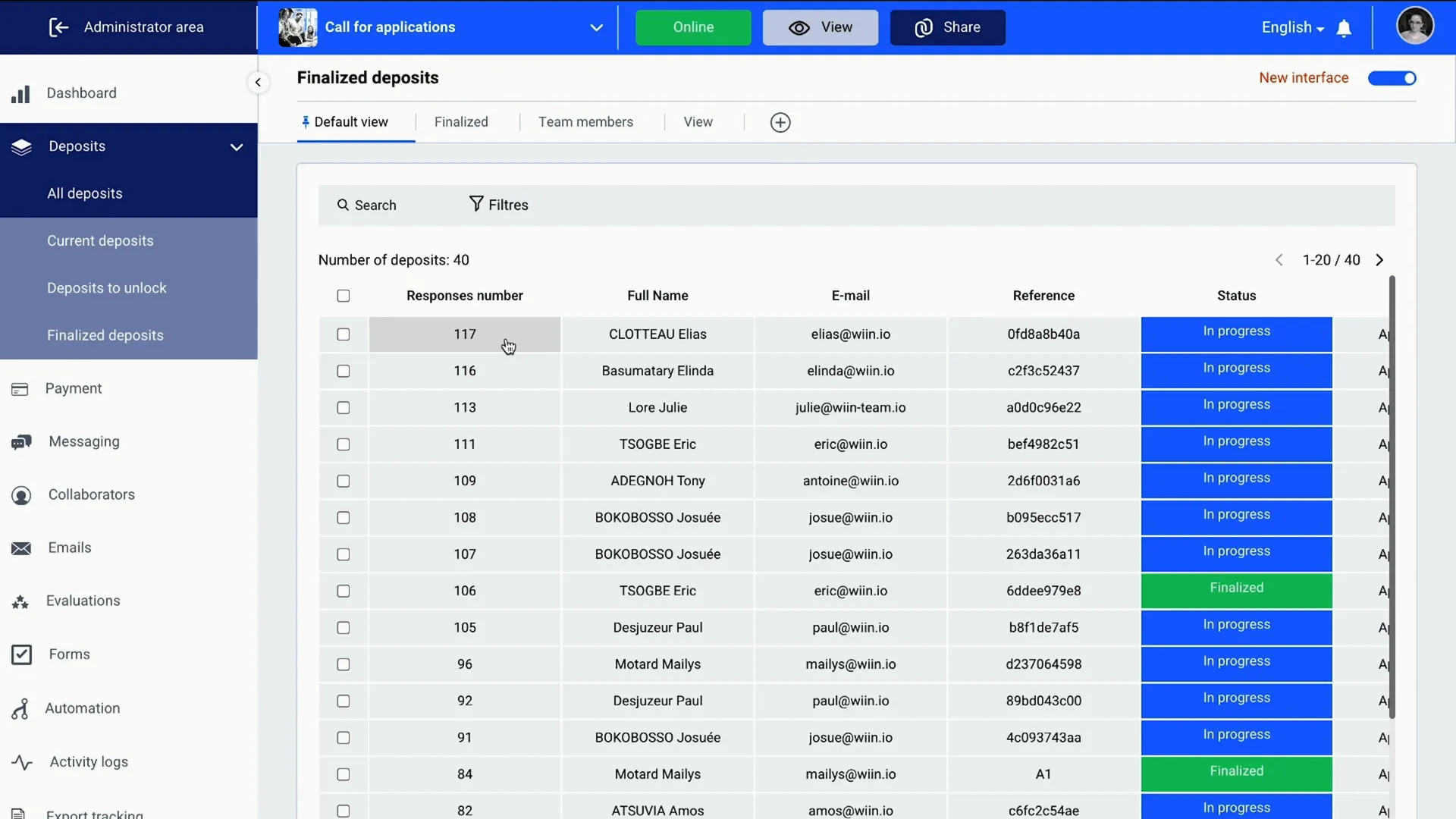Open the English language dropdown
The height and width of the screenshot is (819, 1456).
[x=1290, y=27]
